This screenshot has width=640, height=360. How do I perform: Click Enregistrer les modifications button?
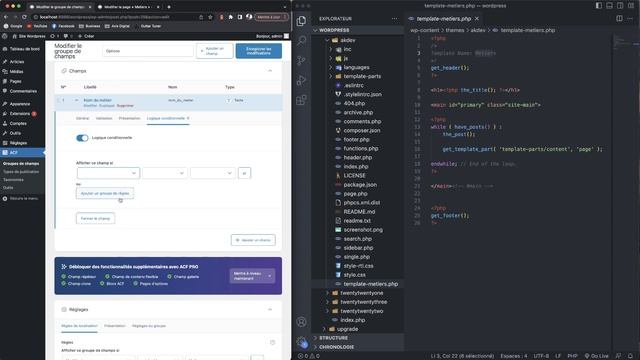(259, 51)
